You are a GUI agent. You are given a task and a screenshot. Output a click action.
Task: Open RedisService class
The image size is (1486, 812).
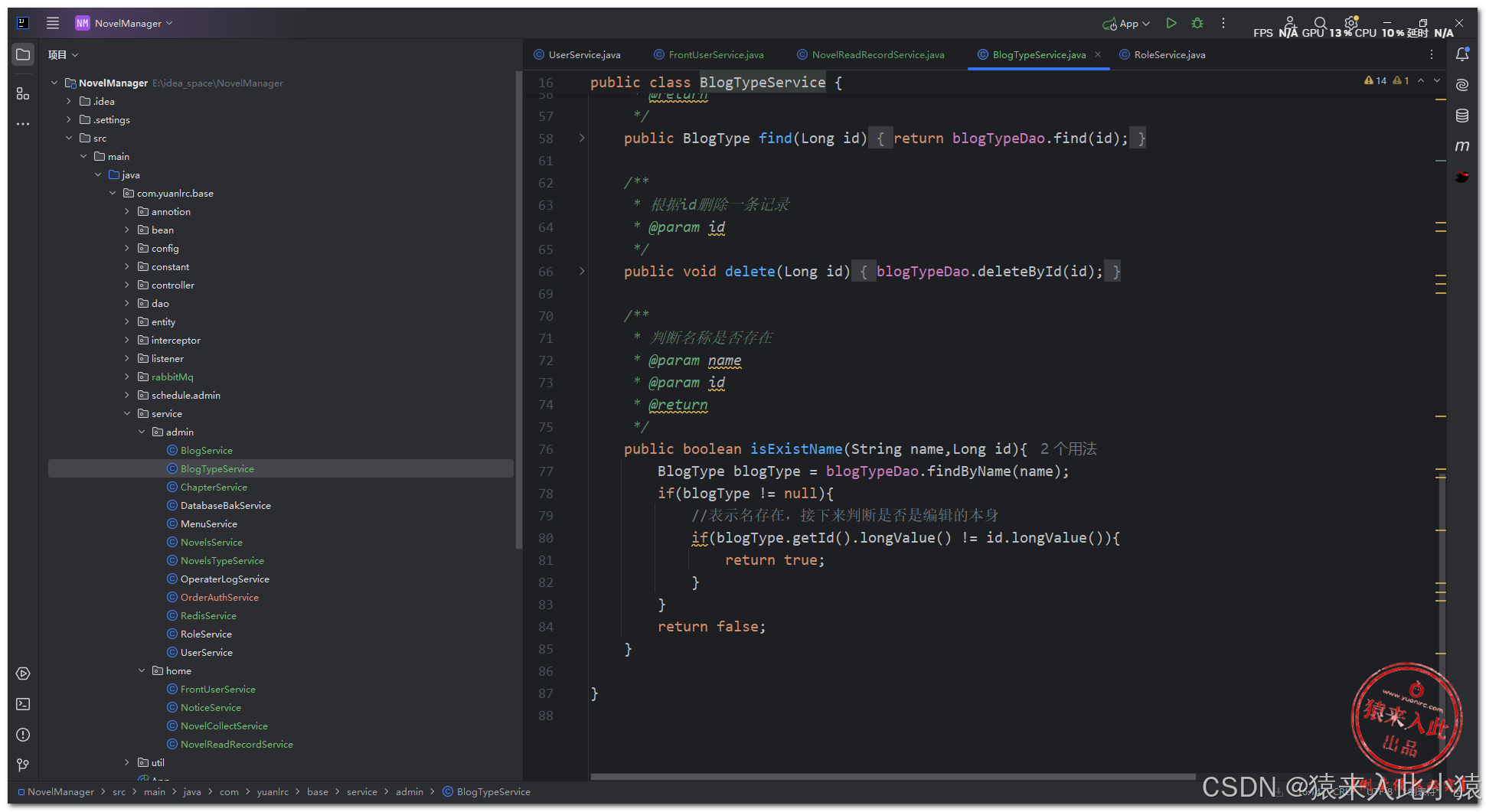(208, 615)
